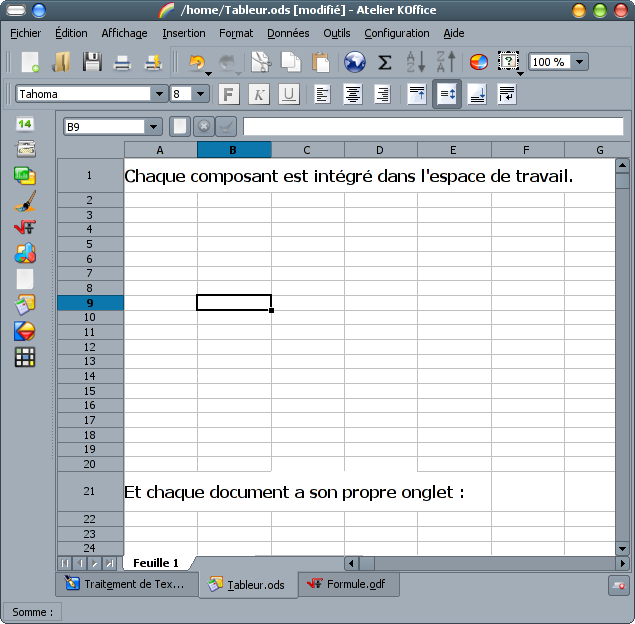Cut selection with the scissors icon
The width and height of the screenshot is (635, 624).
[261, 62]
